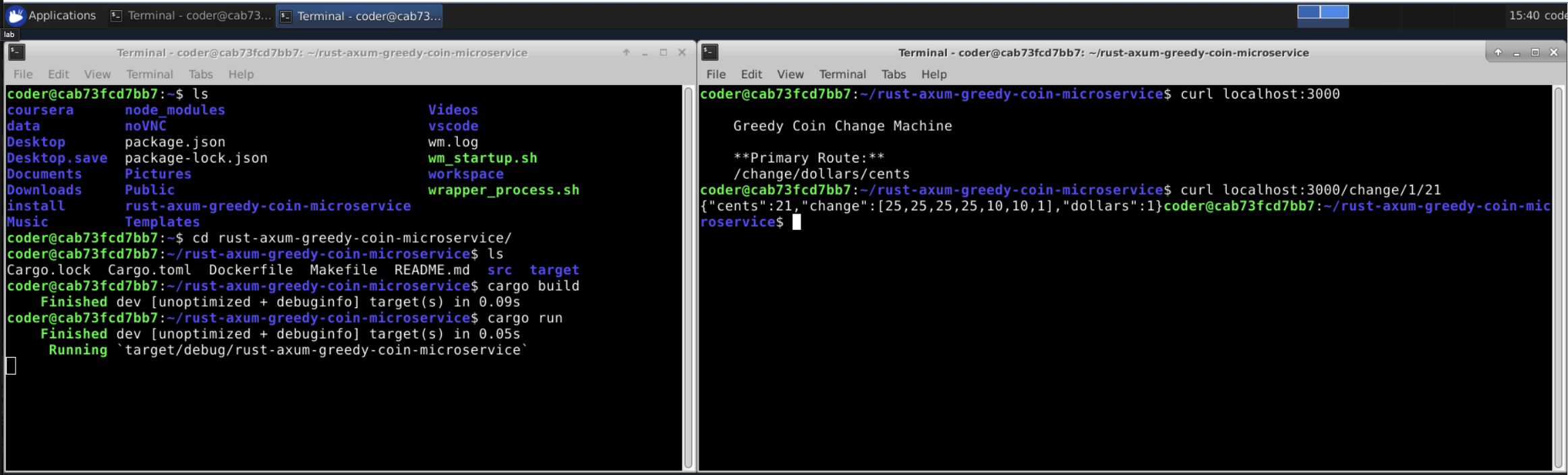
Task: Click the left terminal window title icon
Action: (16, 52)
